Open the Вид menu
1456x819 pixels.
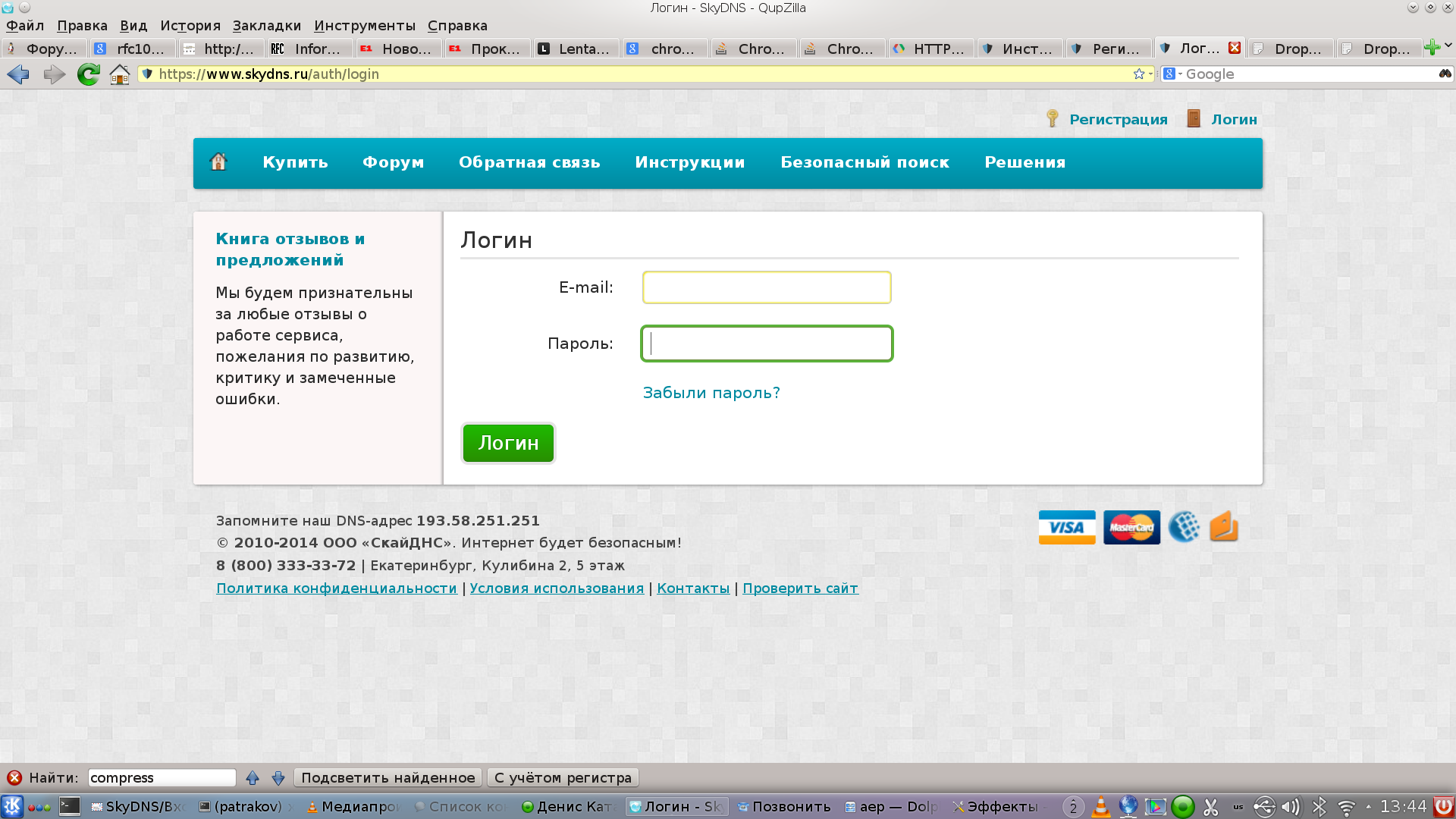pos(133,25)
